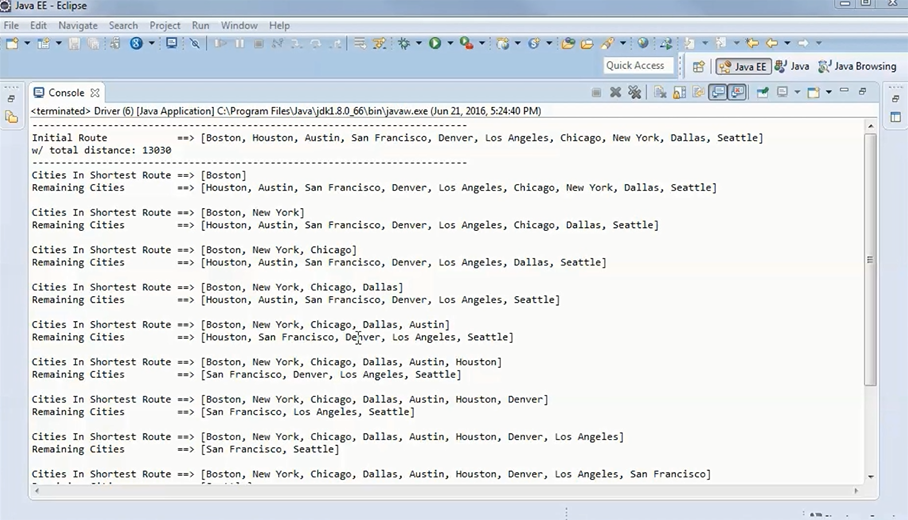
Task: Expand the External Tools dropdown arrow
Action: coord(481,43)
